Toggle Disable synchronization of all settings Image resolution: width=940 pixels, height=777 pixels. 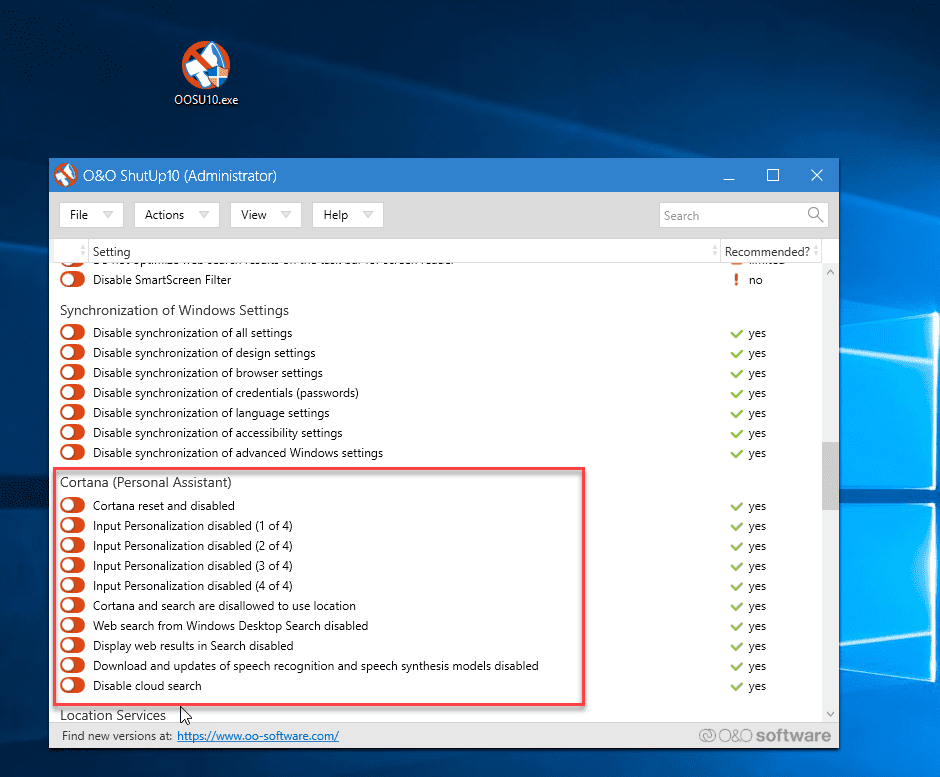pos(73,332)
